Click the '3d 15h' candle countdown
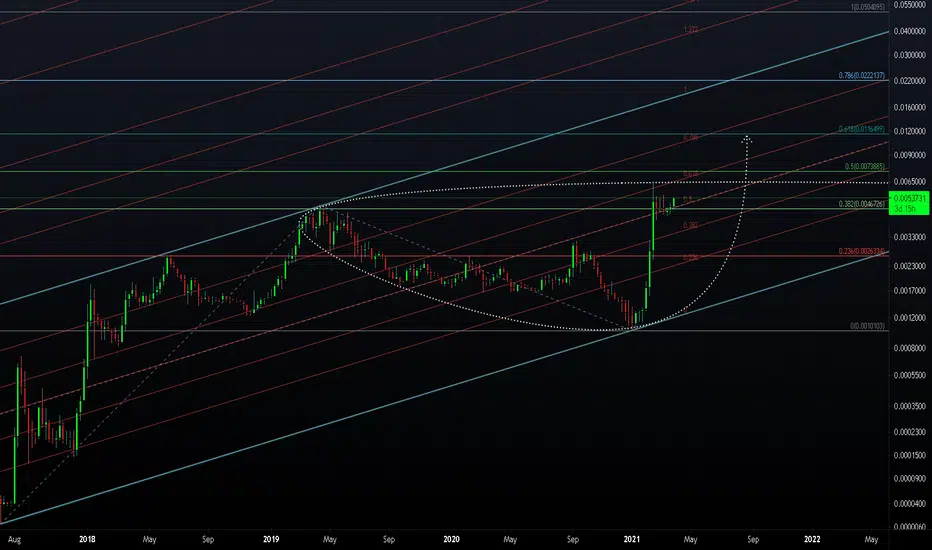932x550 pixels. click(905, 209)
